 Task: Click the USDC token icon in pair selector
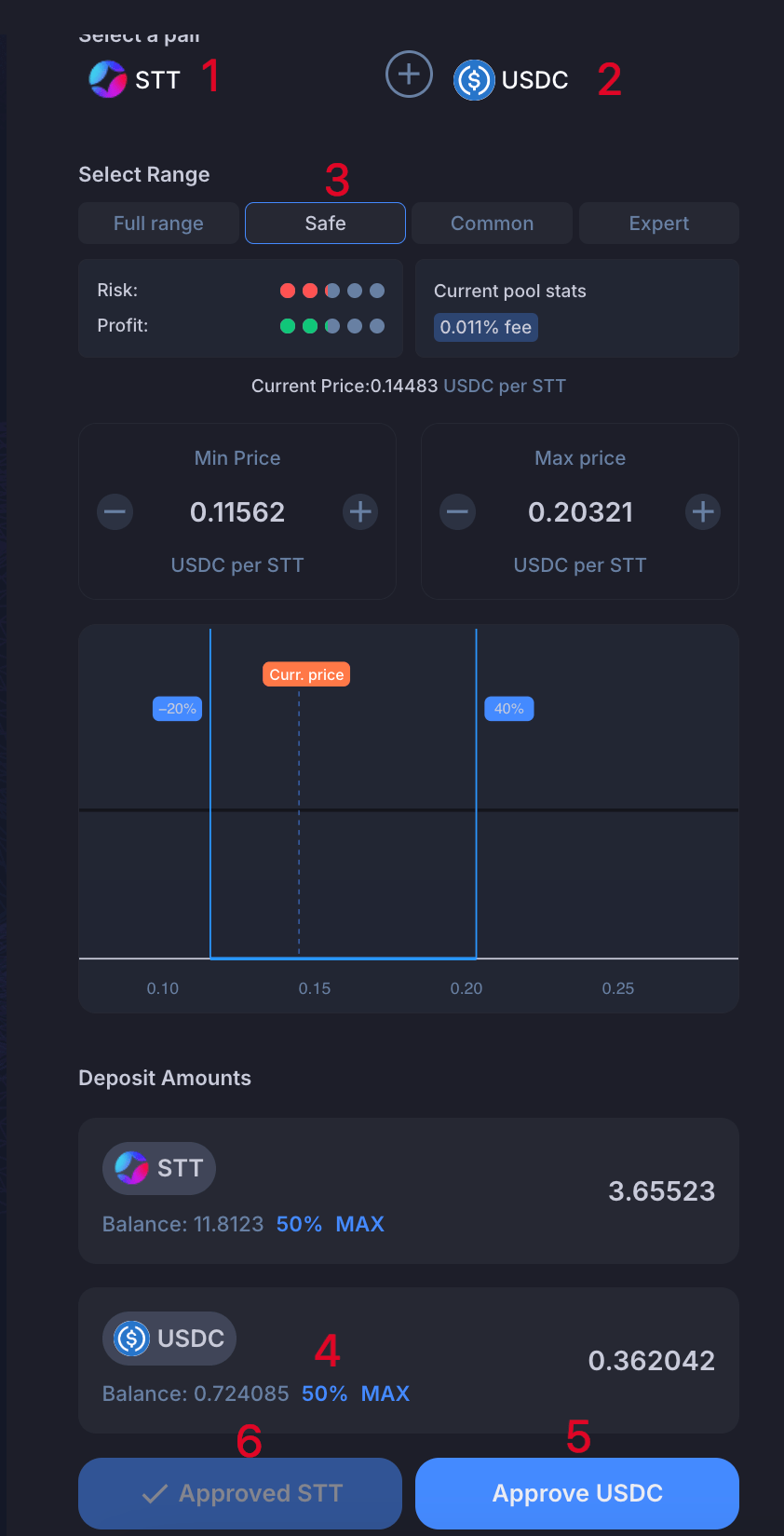coord(474,80)
